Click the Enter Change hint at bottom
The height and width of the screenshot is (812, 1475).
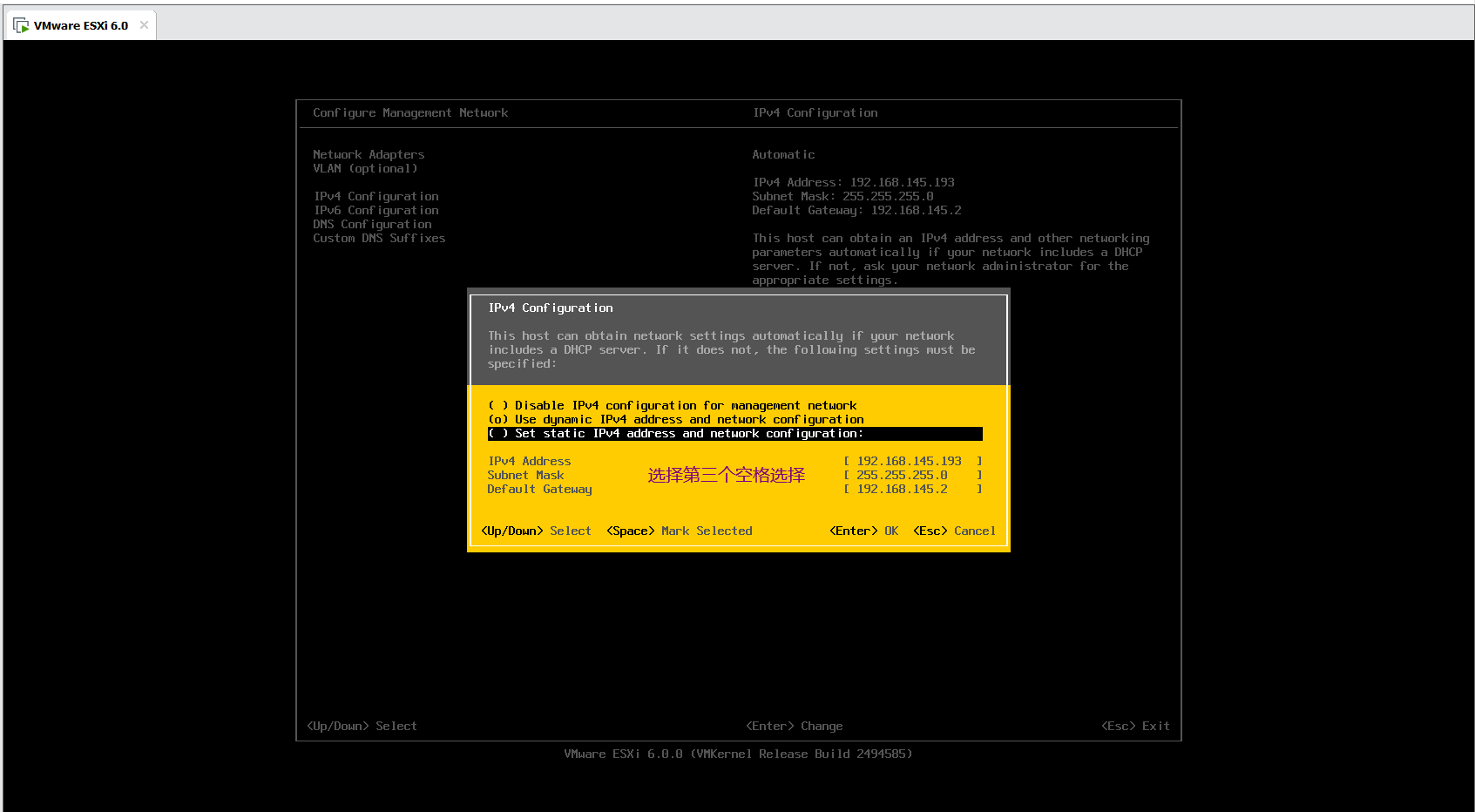(794, 726)
